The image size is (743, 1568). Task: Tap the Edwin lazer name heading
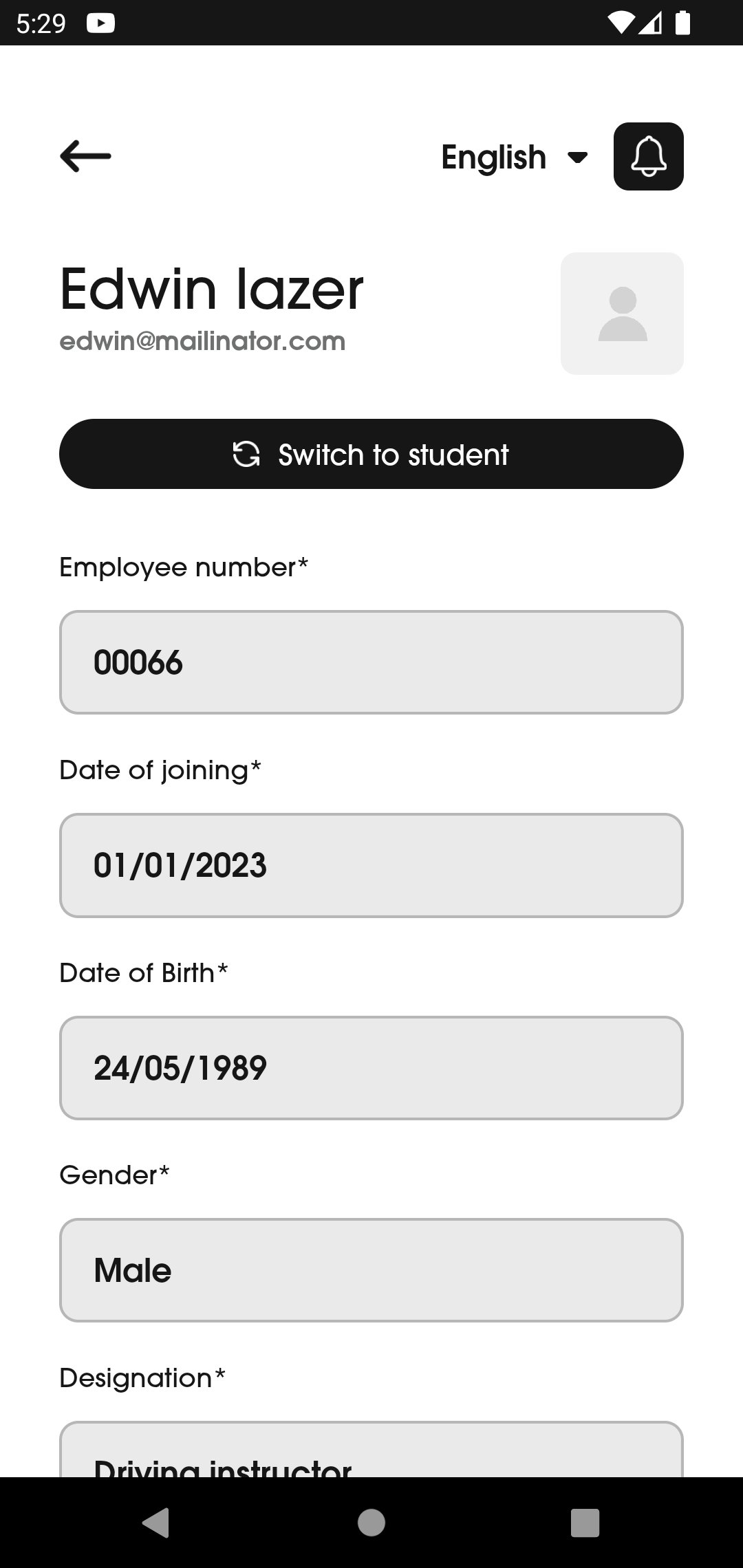click(x=211, y=289)
